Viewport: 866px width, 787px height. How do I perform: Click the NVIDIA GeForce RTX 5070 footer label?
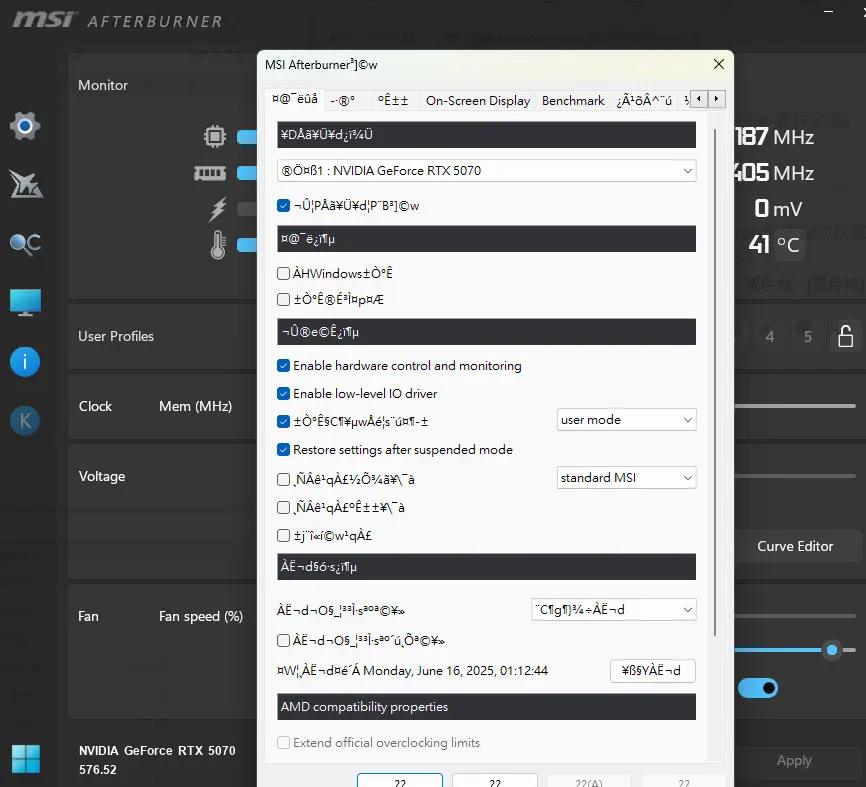[157, 751]
